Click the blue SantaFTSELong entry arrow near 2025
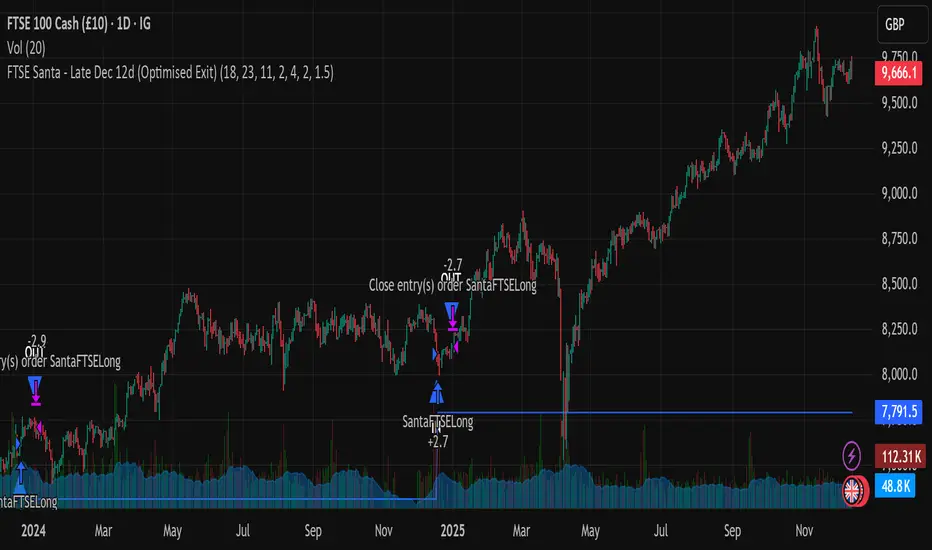The height and width of the screenshot is (550, 932). tap(437, 393)
